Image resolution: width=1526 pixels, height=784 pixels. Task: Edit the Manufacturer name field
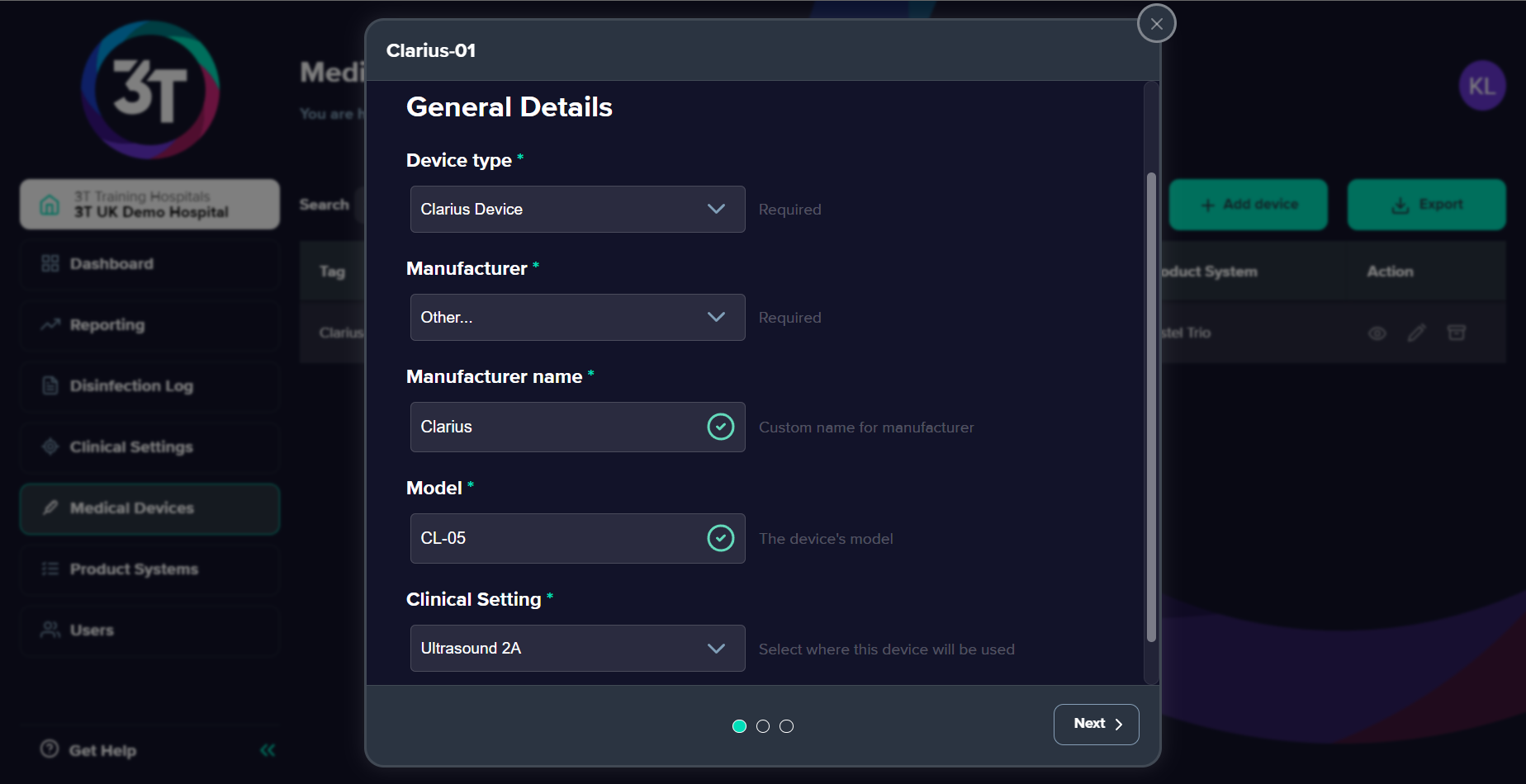point(577,427)
